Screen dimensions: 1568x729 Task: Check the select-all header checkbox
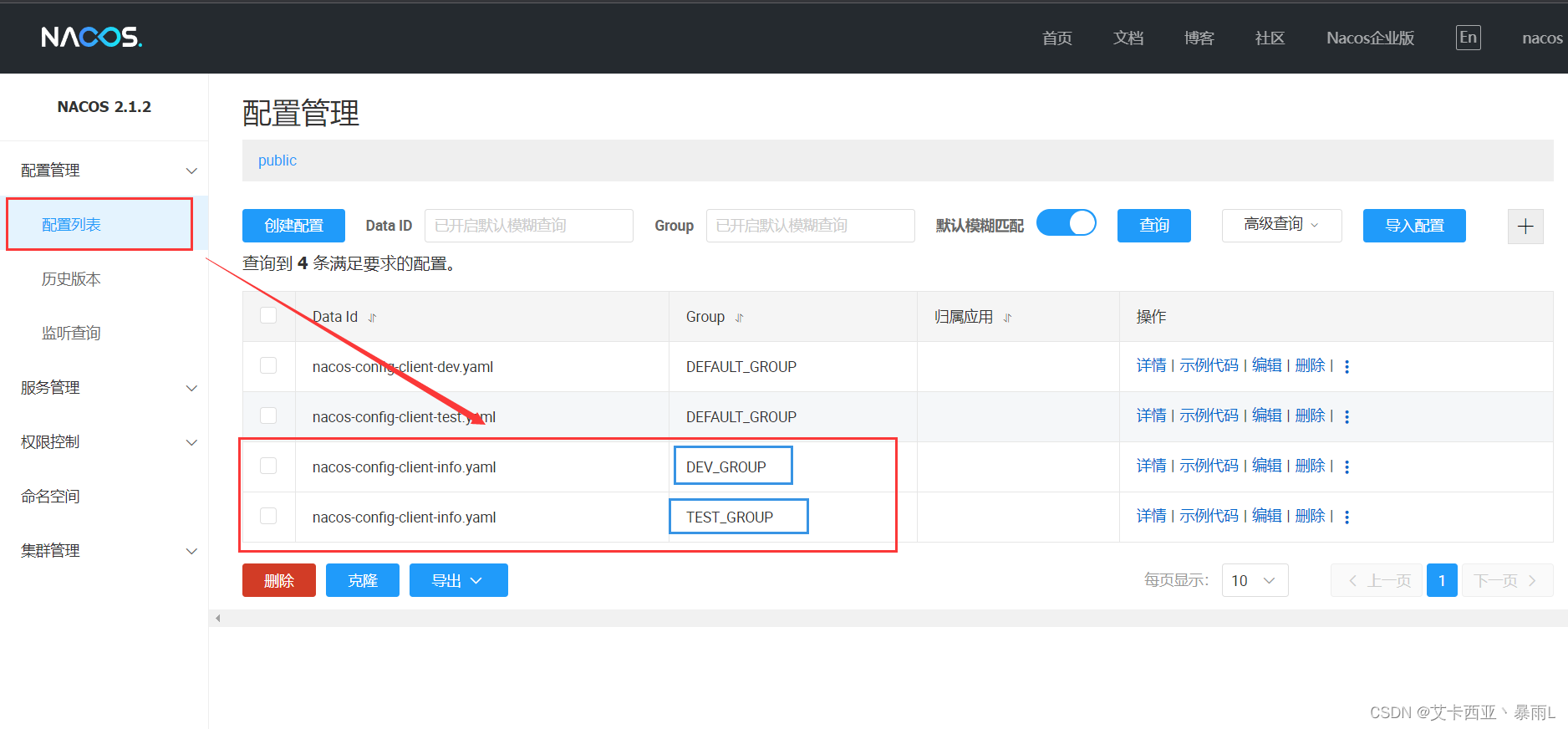tap(268, 315)
